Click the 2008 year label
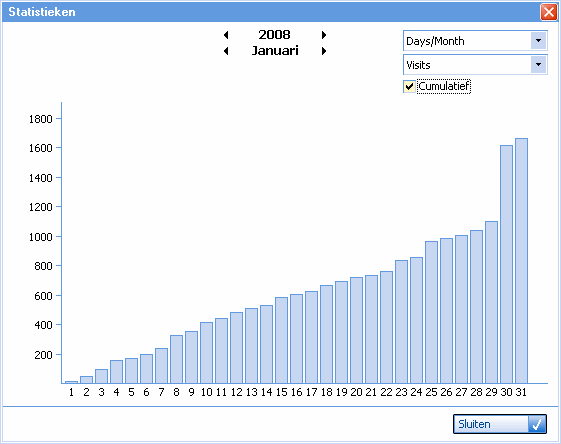Screen dimensions: 561x444 point(274,35)
